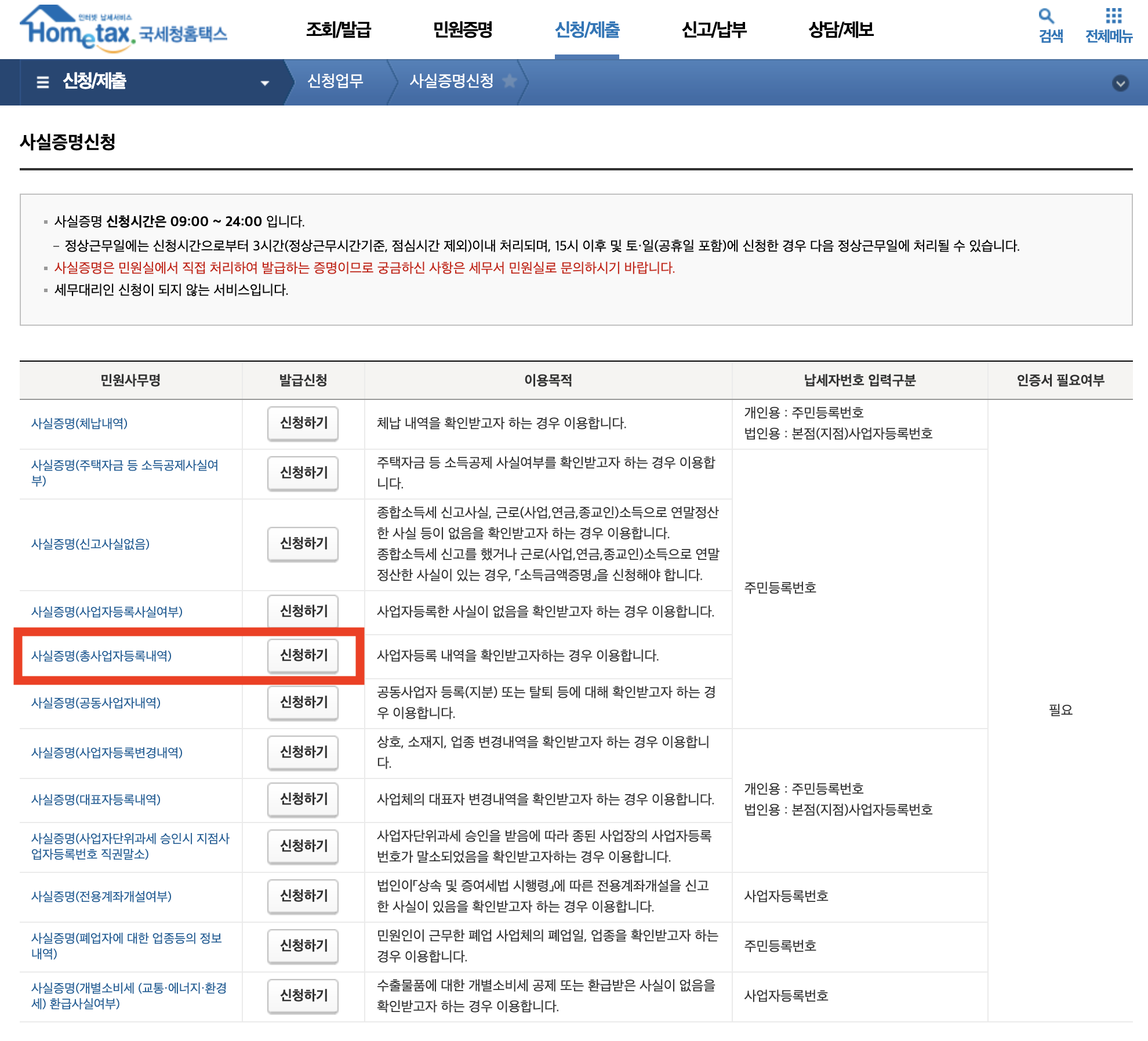Open the 사실증명(신고사실없음) link
1148x1041 pixels.
click(x=90, y=544)
